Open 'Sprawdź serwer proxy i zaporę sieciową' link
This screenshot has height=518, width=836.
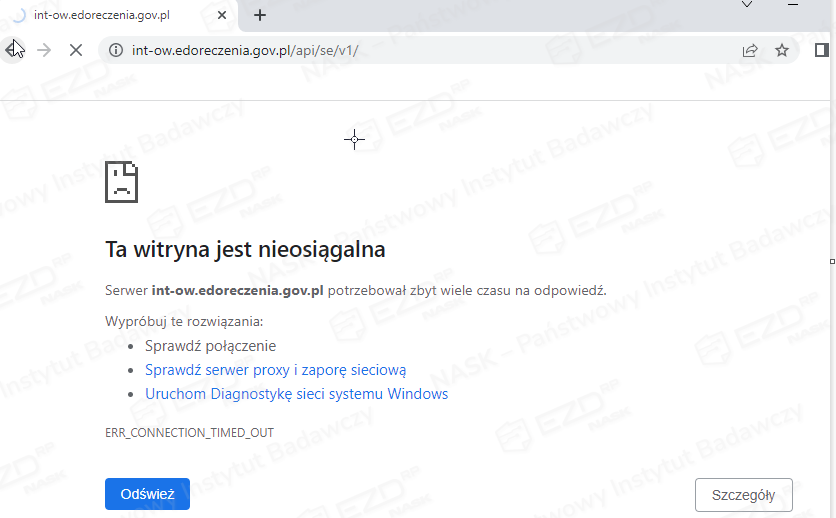pos(275,370)
